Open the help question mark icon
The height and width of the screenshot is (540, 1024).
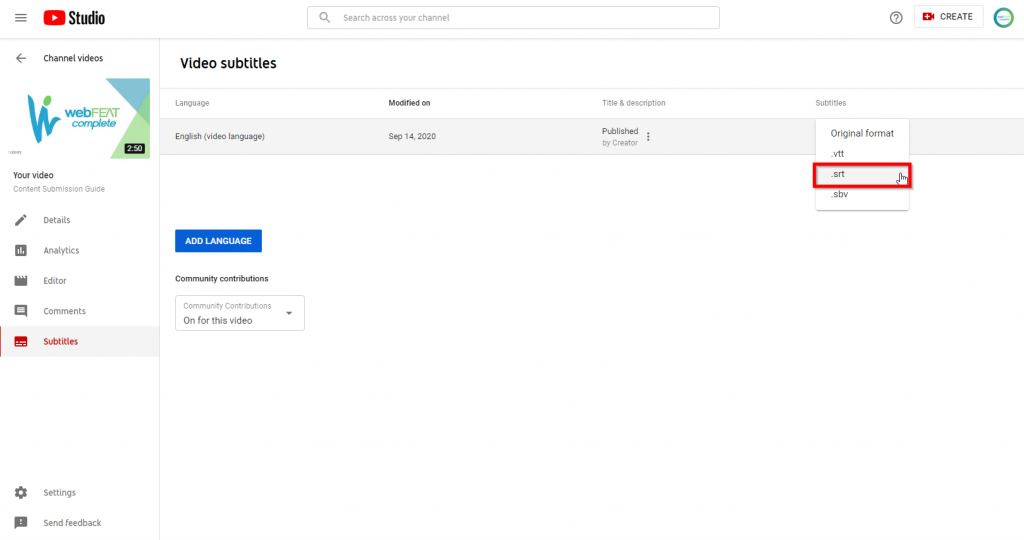[x=896, y=18]
